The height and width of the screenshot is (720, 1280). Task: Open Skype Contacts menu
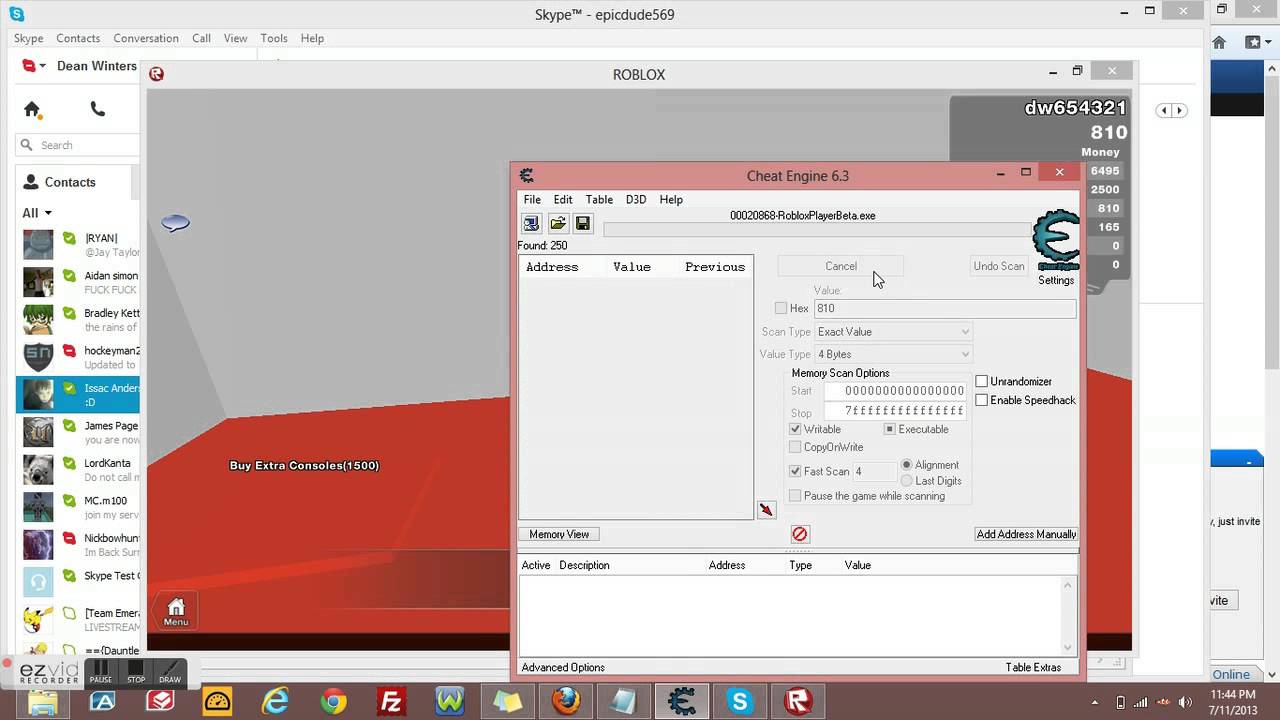point(78,38)
